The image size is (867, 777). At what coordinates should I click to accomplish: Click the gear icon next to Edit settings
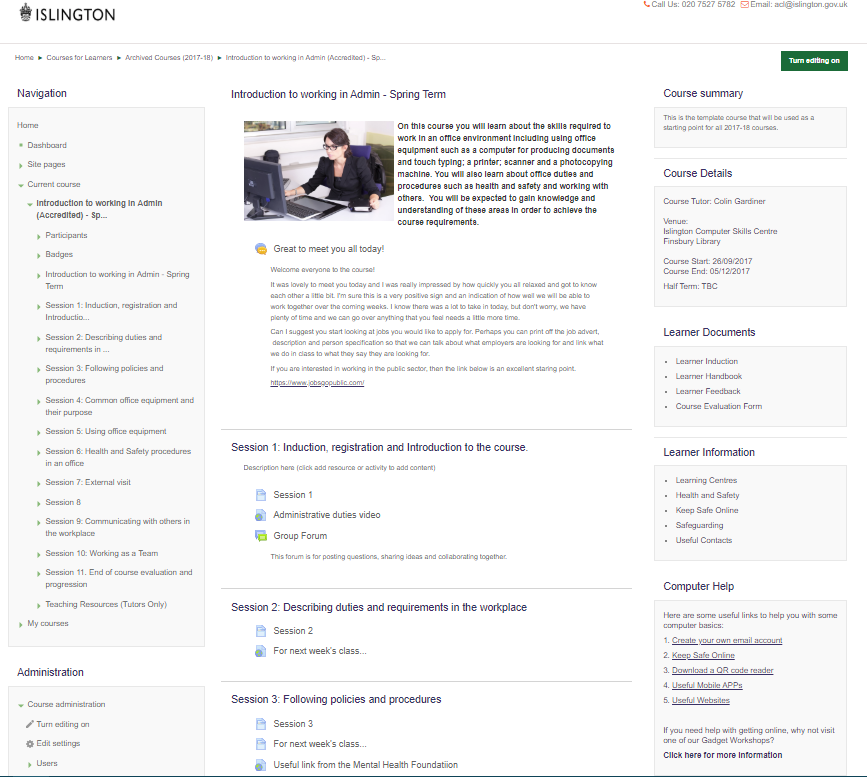point(30,744)
